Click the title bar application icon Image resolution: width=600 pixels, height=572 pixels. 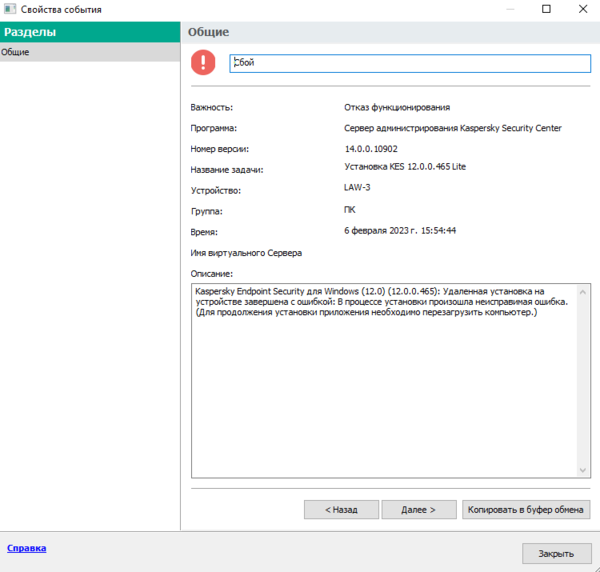(x=10, y=9)
